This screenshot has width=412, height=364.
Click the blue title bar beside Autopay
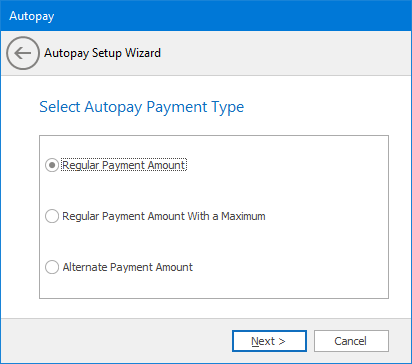[x=233, y=16]
